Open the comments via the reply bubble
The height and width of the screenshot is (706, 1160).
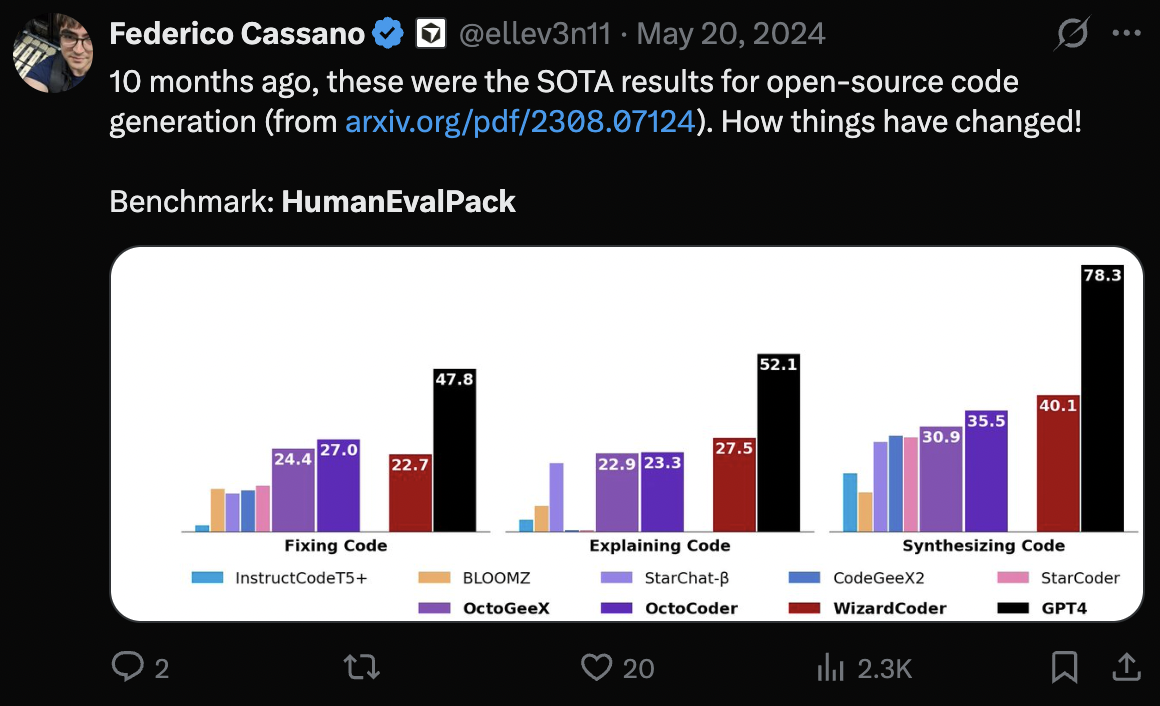click(130, 668)
